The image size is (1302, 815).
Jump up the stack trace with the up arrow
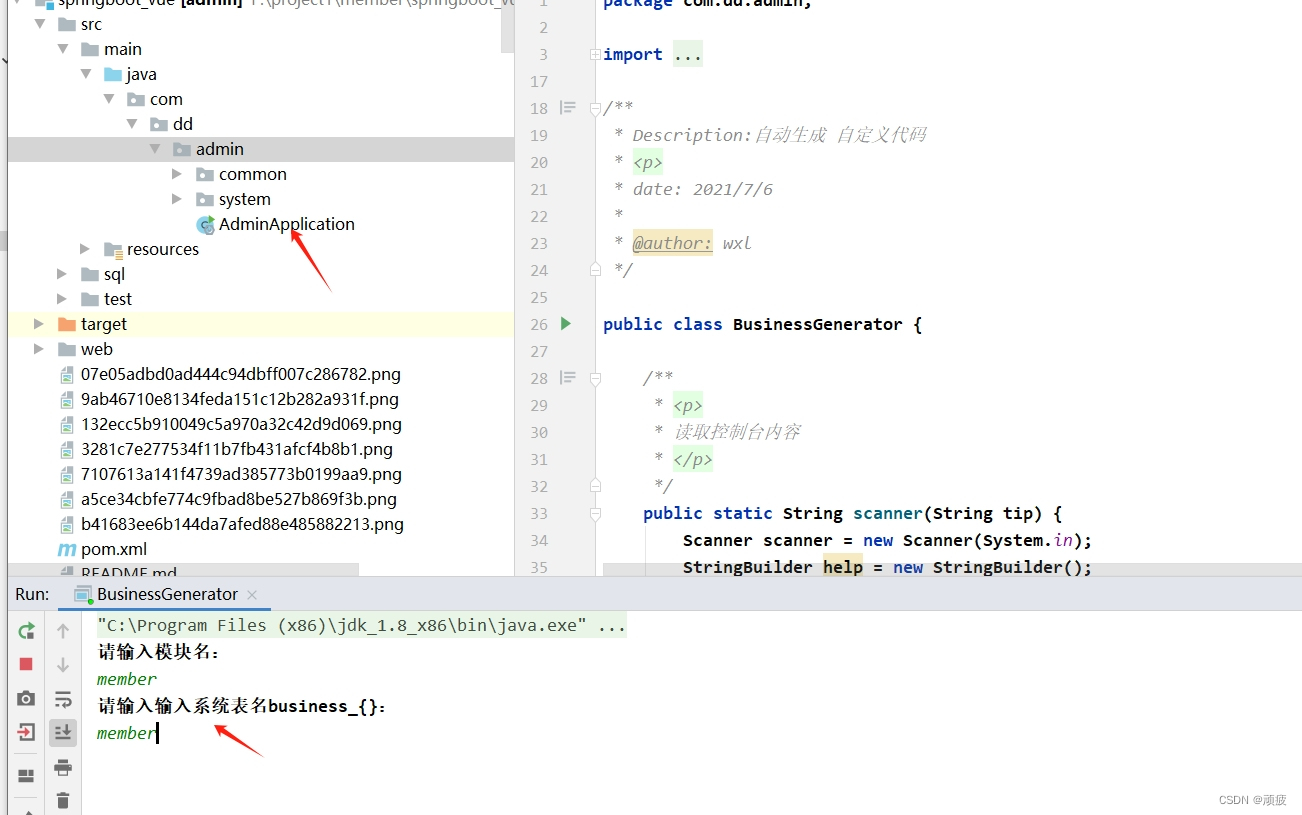coord(63,631)
